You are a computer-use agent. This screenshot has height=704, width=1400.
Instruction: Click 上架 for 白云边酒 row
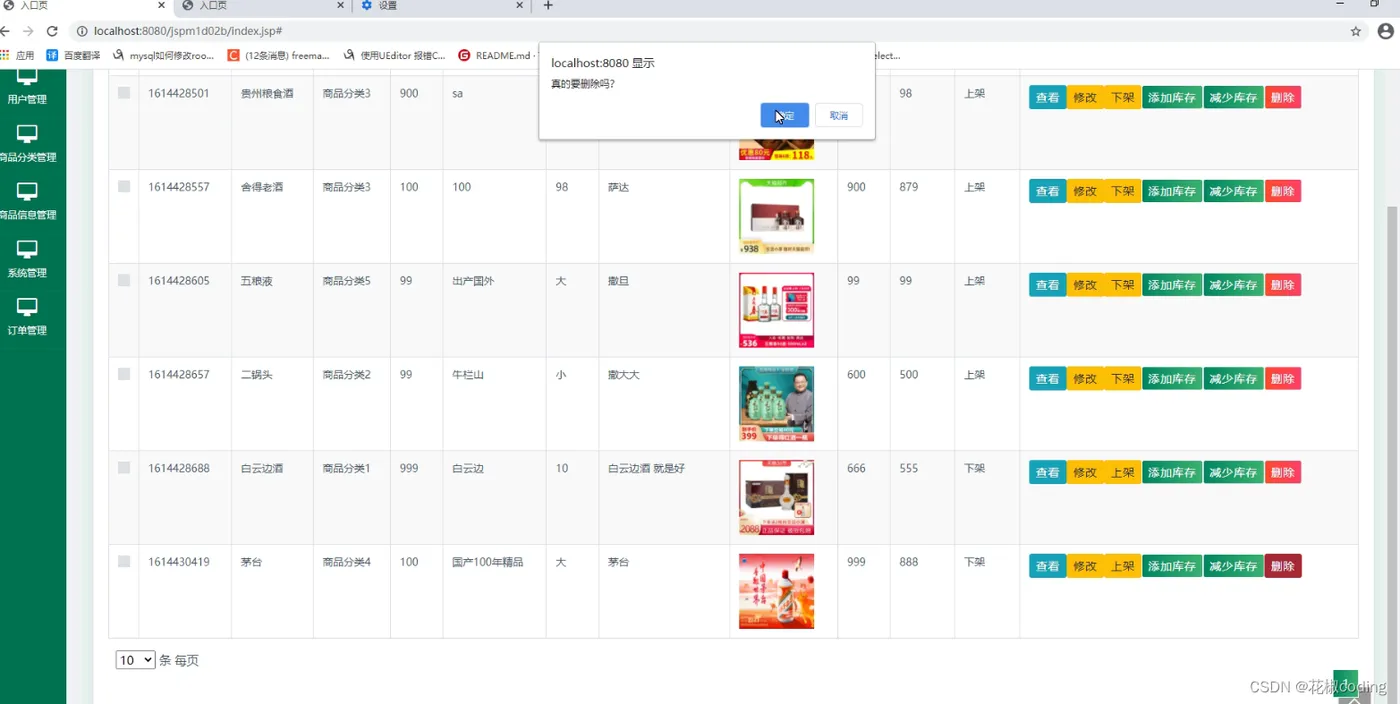(x=1123, y=472)
